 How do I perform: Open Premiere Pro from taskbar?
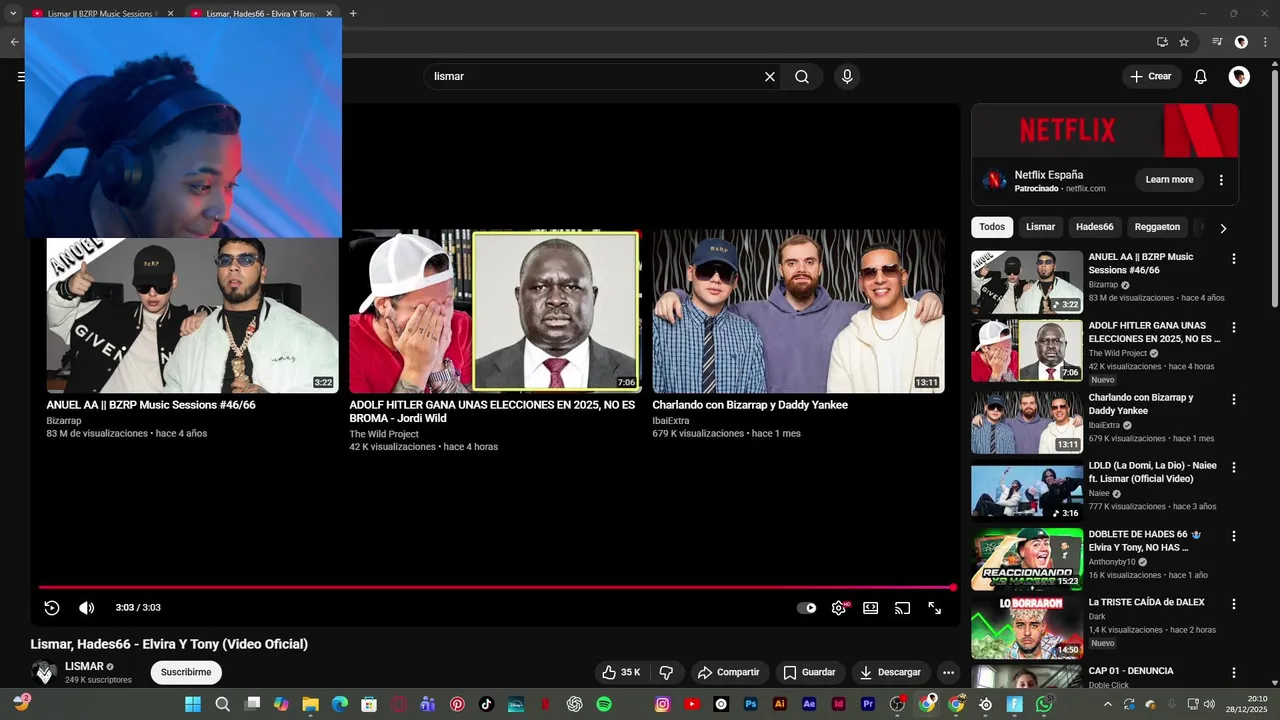[x=868, y=704]
